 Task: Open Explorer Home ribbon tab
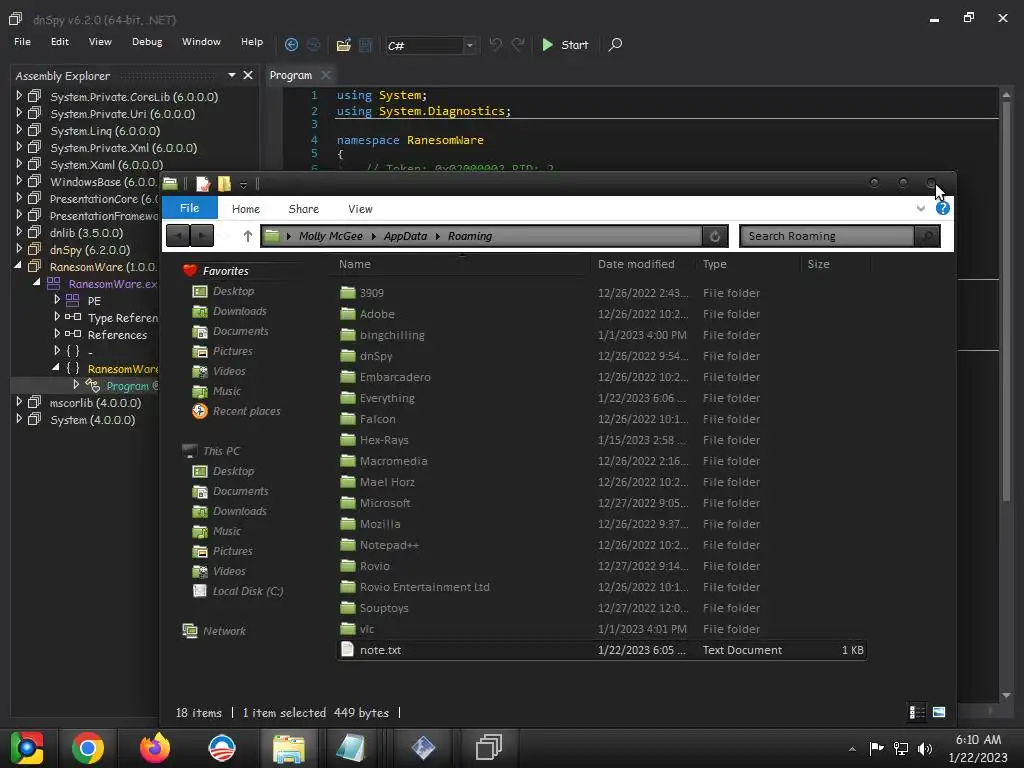(246, 209)
